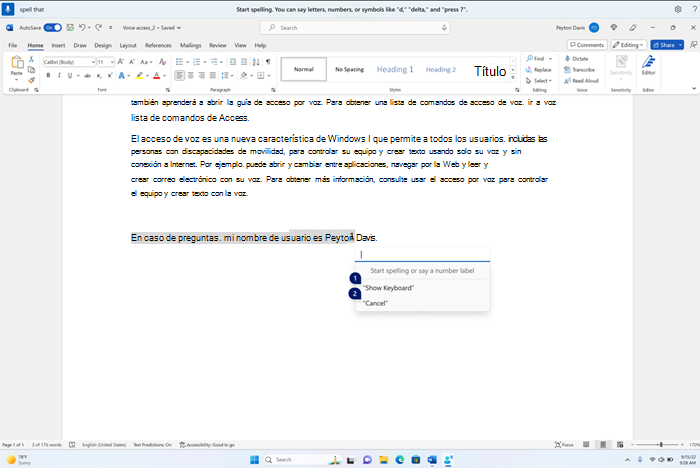The image size is (700, 468).
Task: Turn off the AutoSave switch
Action: pos(53,28)
